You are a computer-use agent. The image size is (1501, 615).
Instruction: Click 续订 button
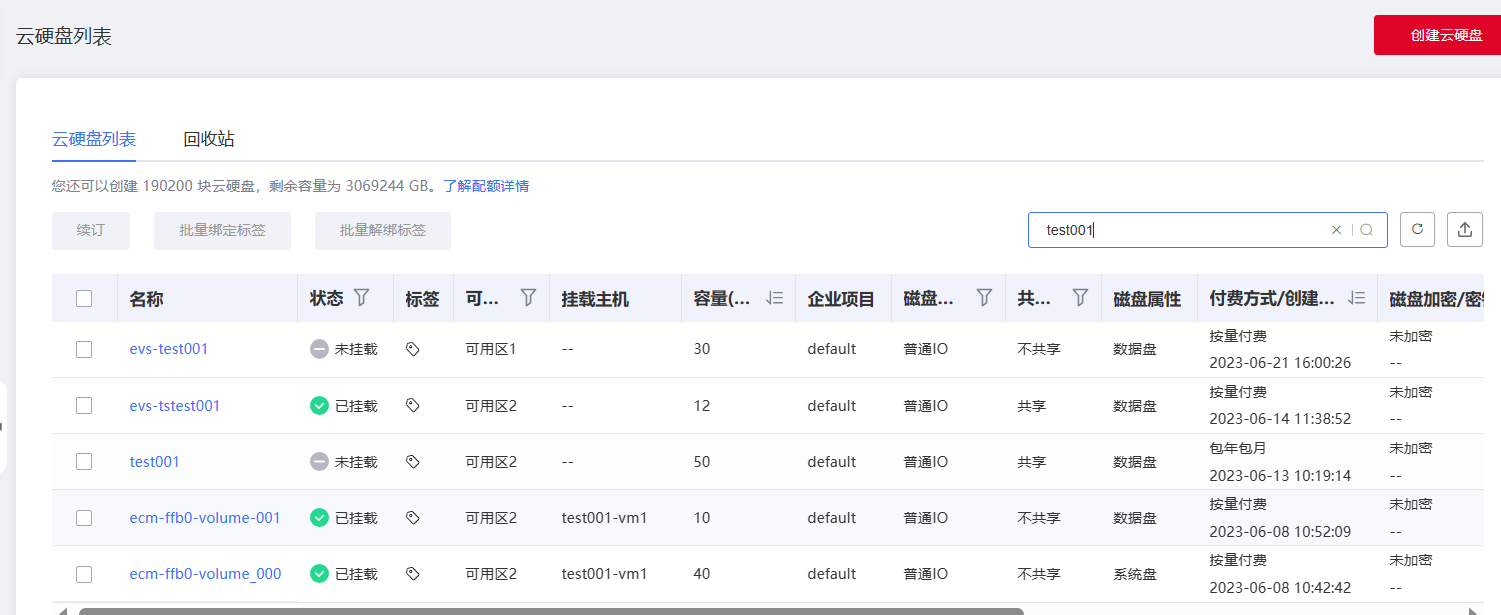coord(90,230)
